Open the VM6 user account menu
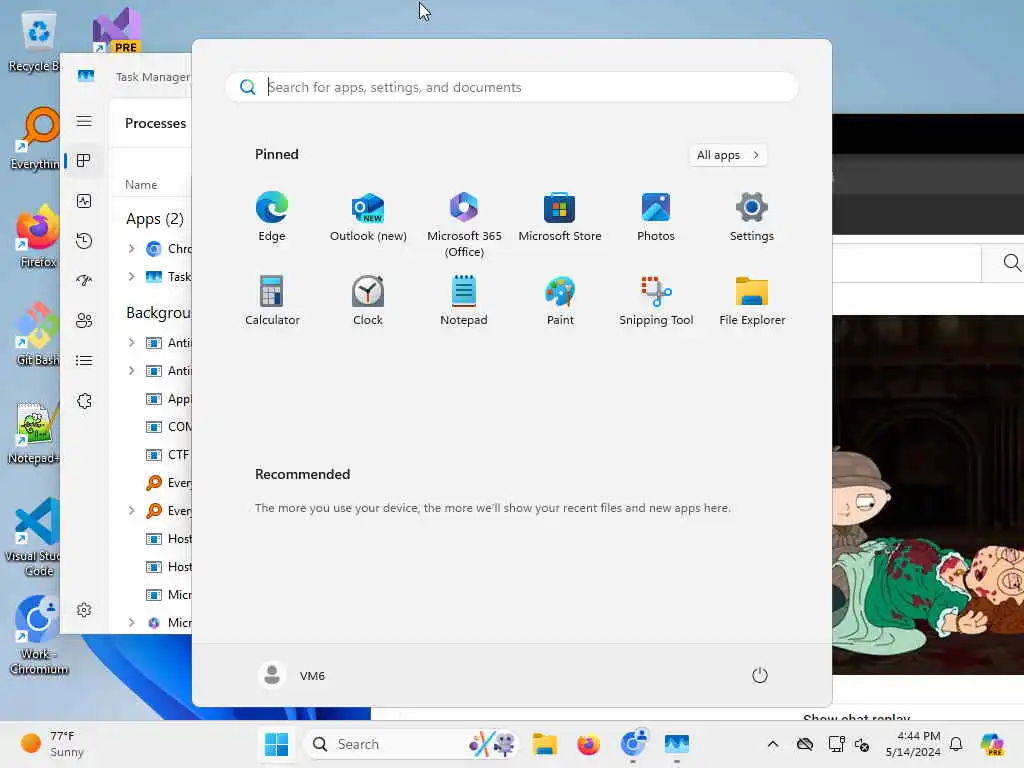Image resolution: width=1024 pixels, height=768 pixels. coord(292,675)
